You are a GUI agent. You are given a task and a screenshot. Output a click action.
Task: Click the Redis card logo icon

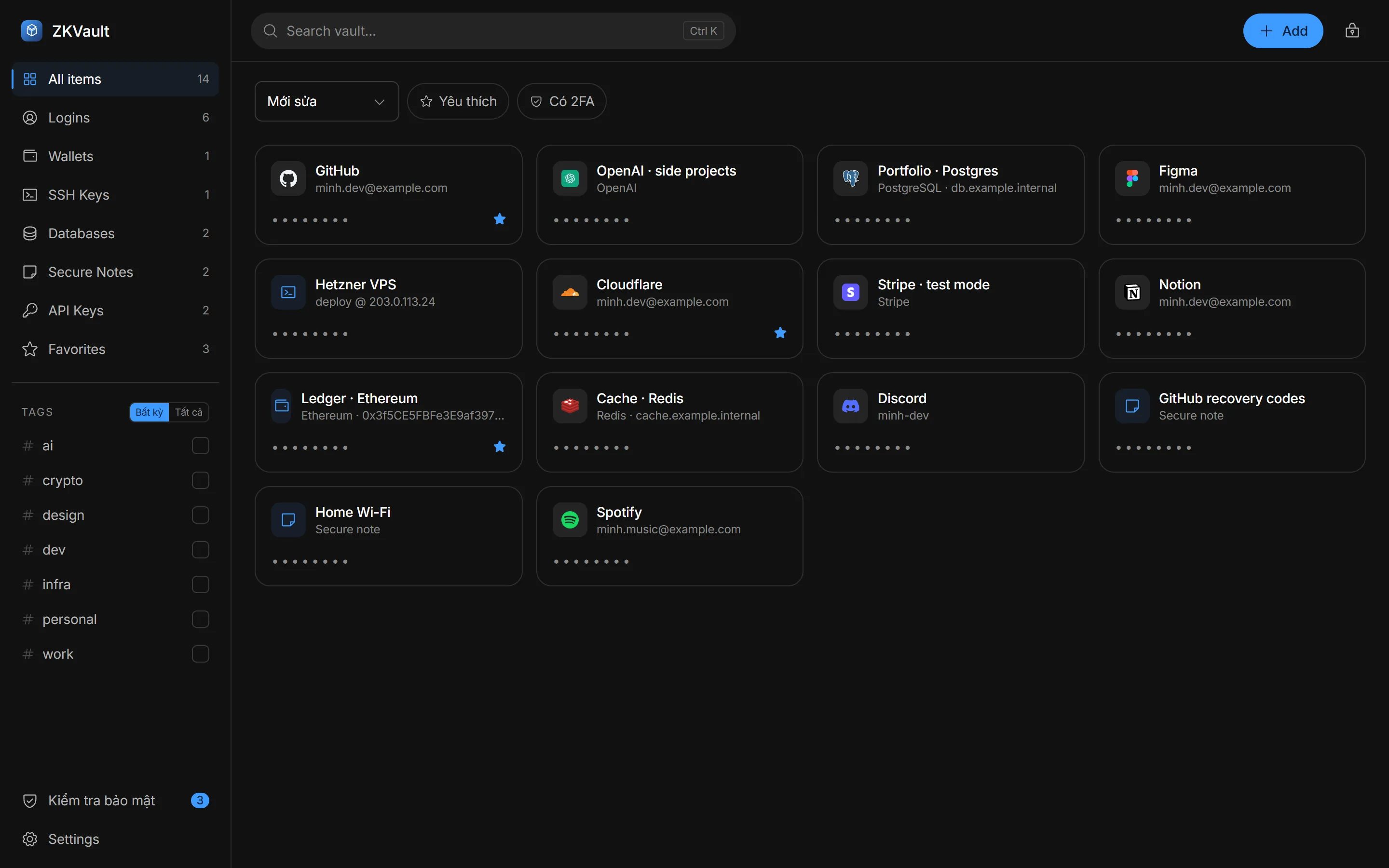(570, 406)
